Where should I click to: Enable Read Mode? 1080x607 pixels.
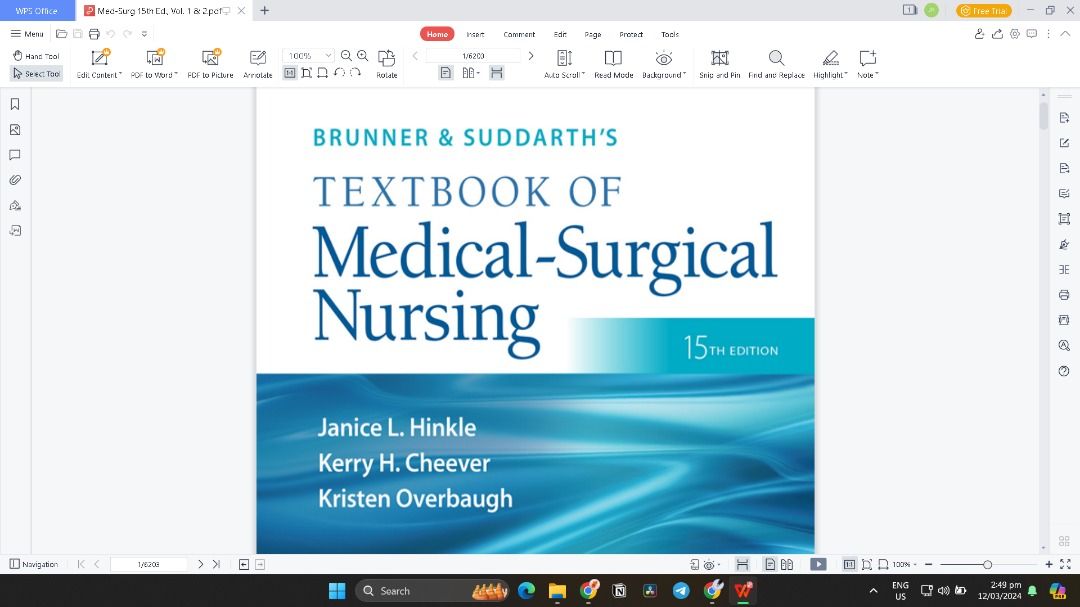pos(613,64)
